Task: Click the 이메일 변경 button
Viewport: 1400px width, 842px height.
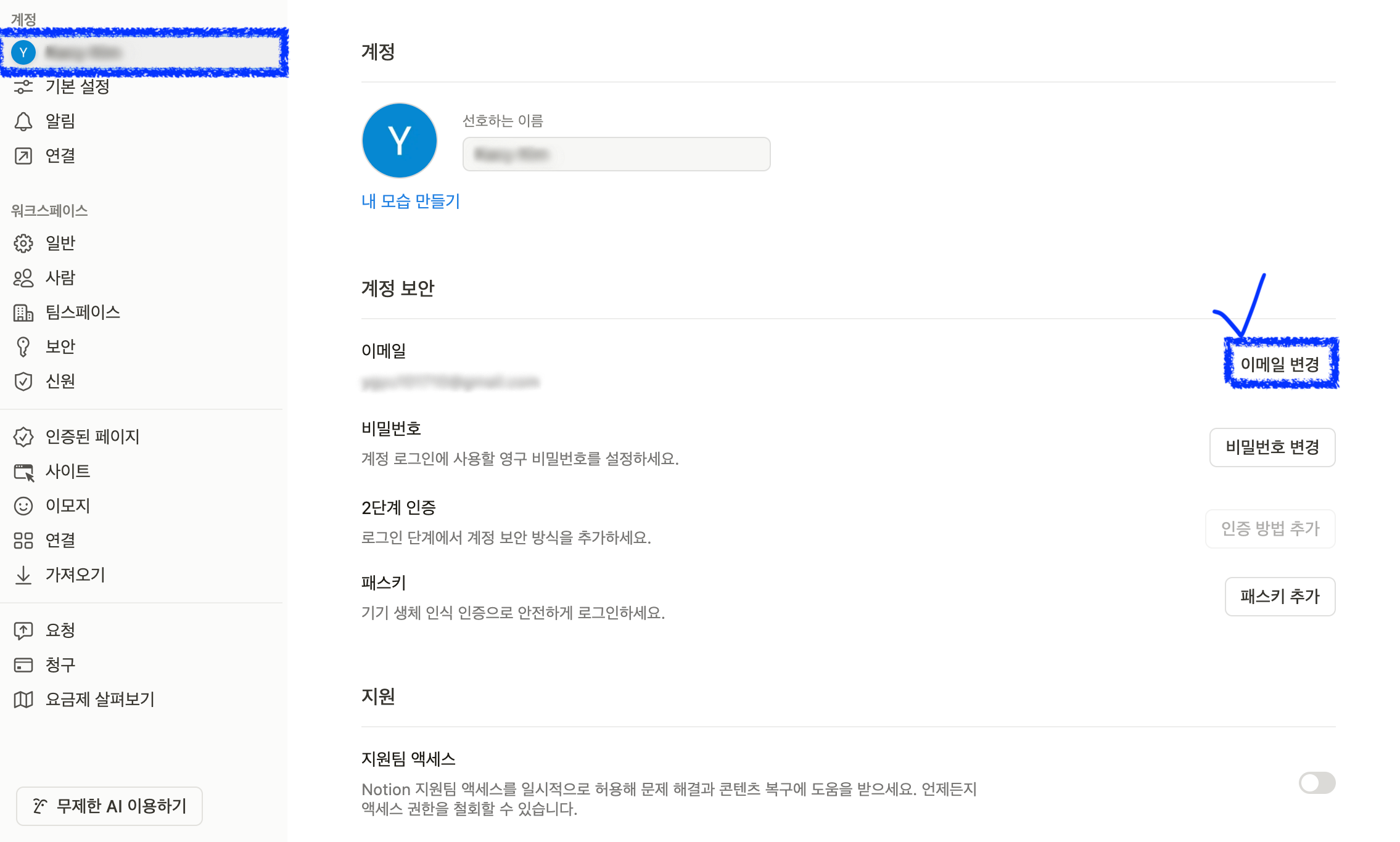Action: point(1280,364)
